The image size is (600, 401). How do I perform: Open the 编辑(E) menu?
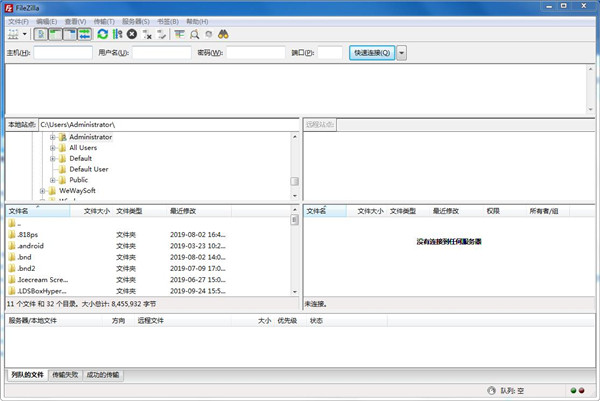[47, 21]
